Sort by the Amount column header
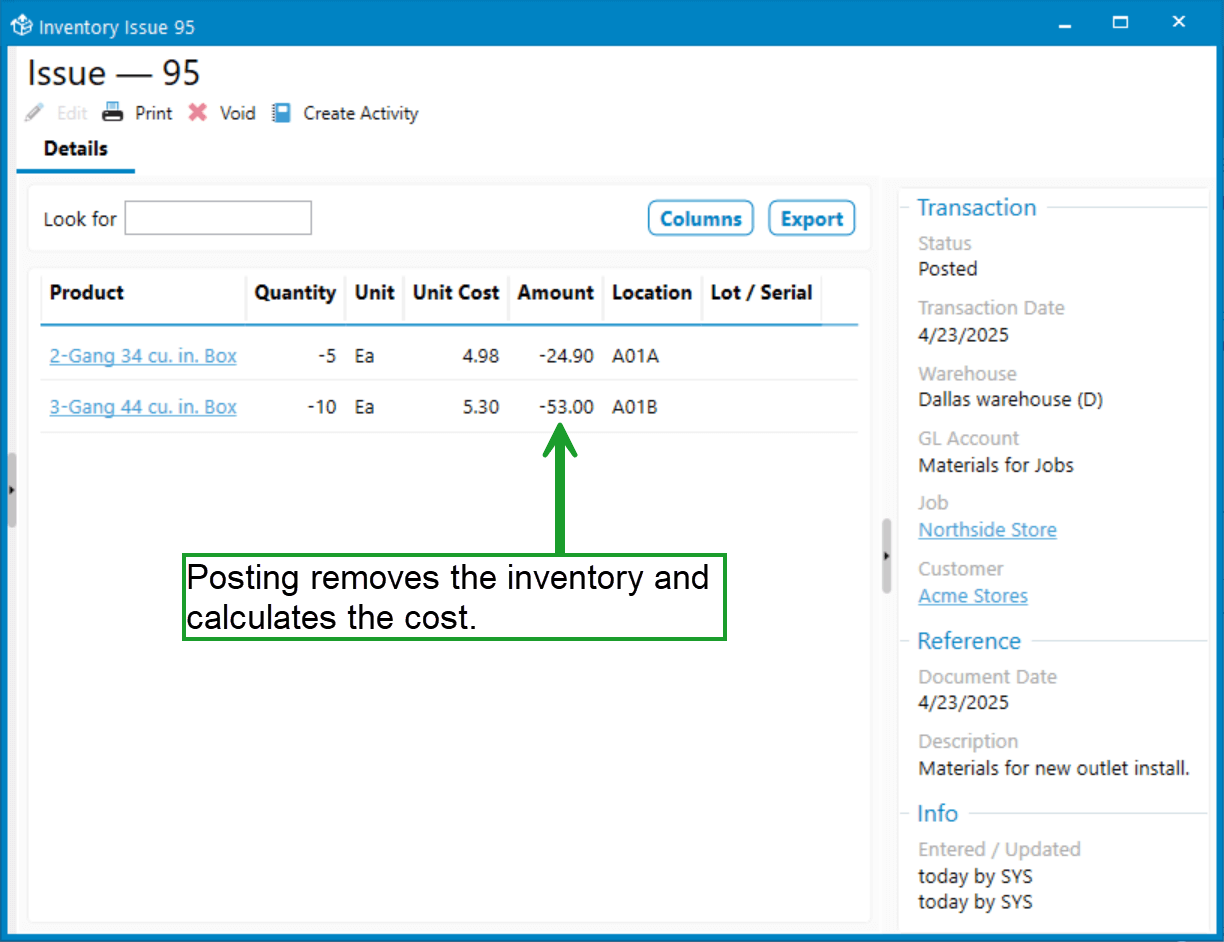This screenshot has width=1224, height=942. [x=556, y=293]
